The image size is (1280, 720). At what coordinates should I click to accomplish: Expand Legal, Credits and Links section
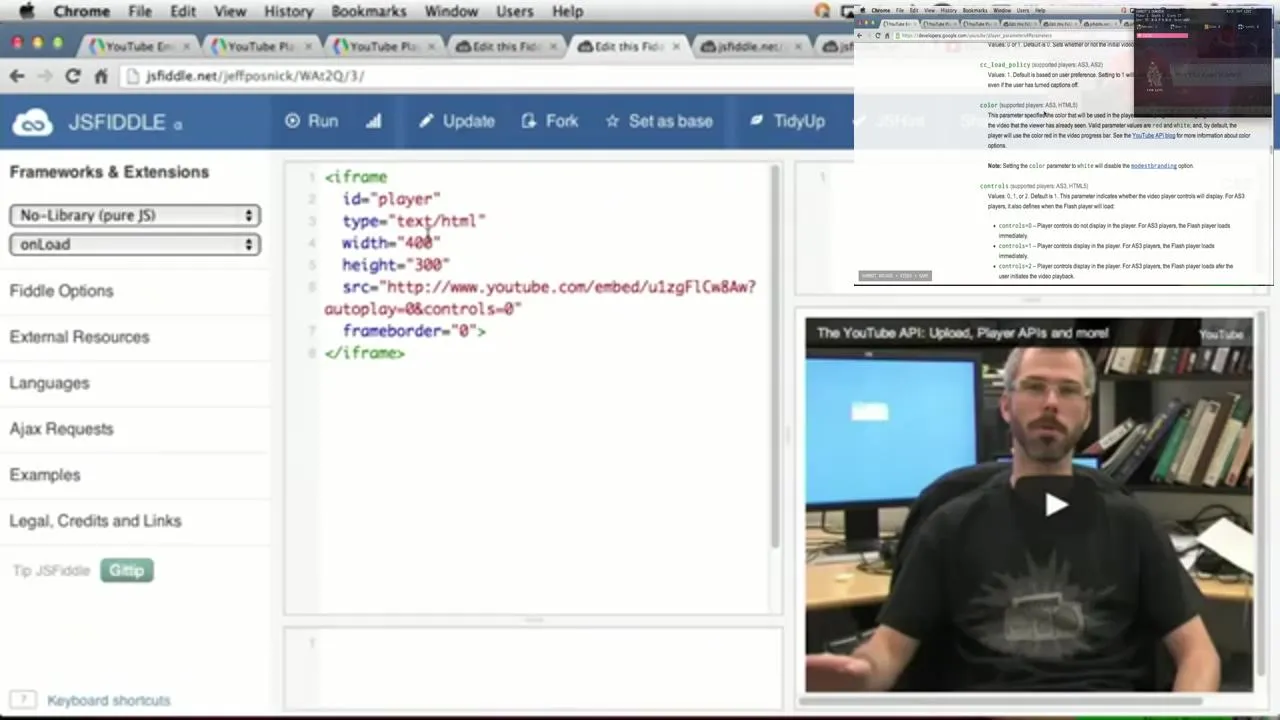(x=95, y=521)
